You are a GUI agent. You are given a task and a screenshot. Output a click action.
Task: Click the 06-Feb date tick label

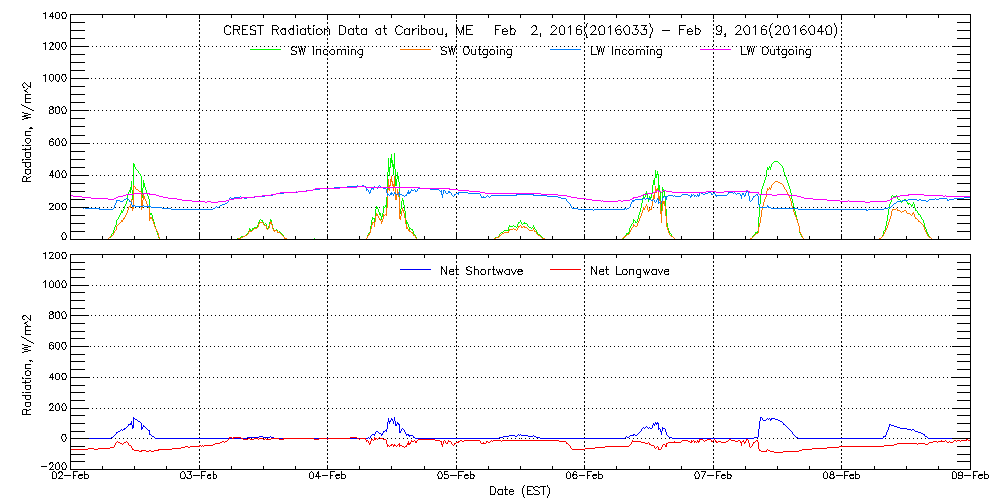(584, 477)
